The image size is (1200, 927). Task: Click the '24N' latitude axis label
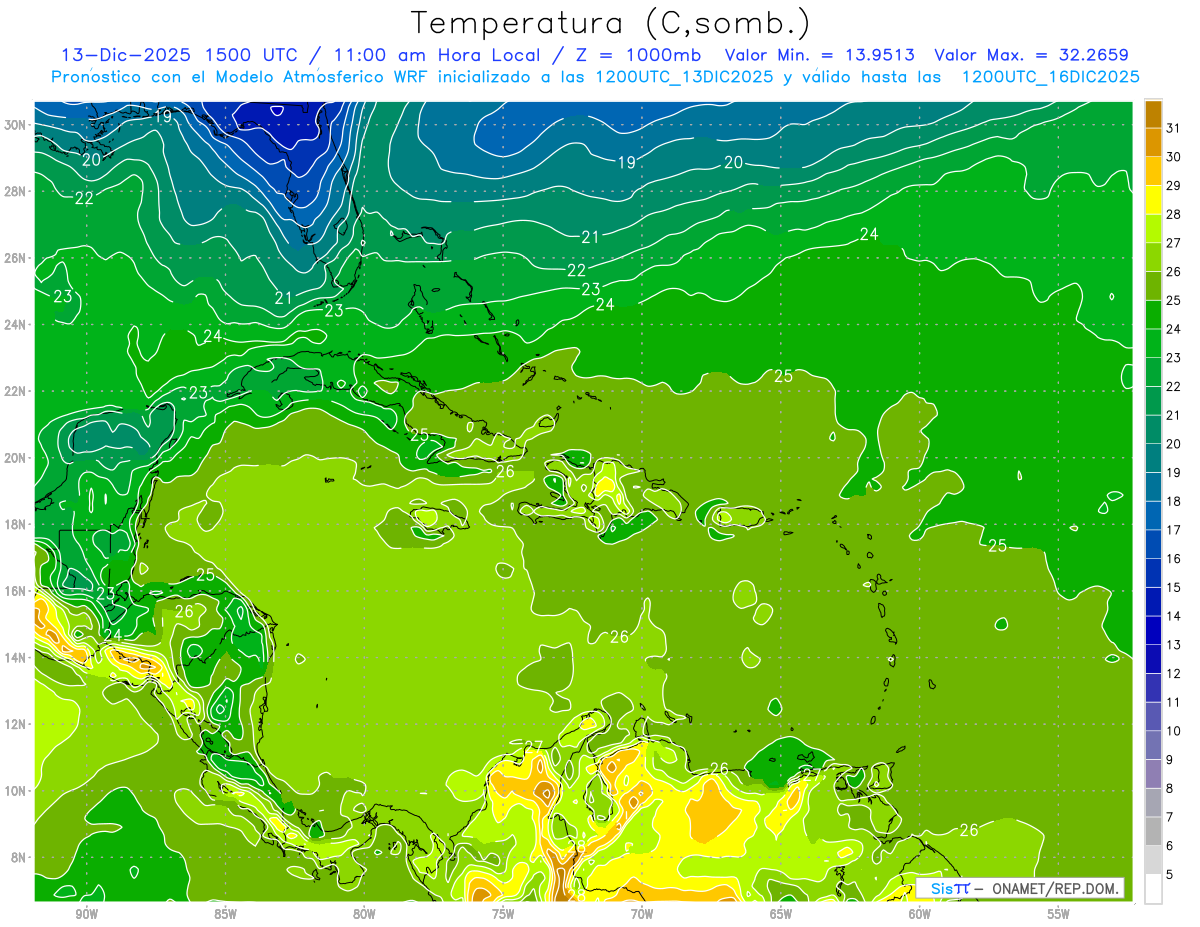coord(16,325)
